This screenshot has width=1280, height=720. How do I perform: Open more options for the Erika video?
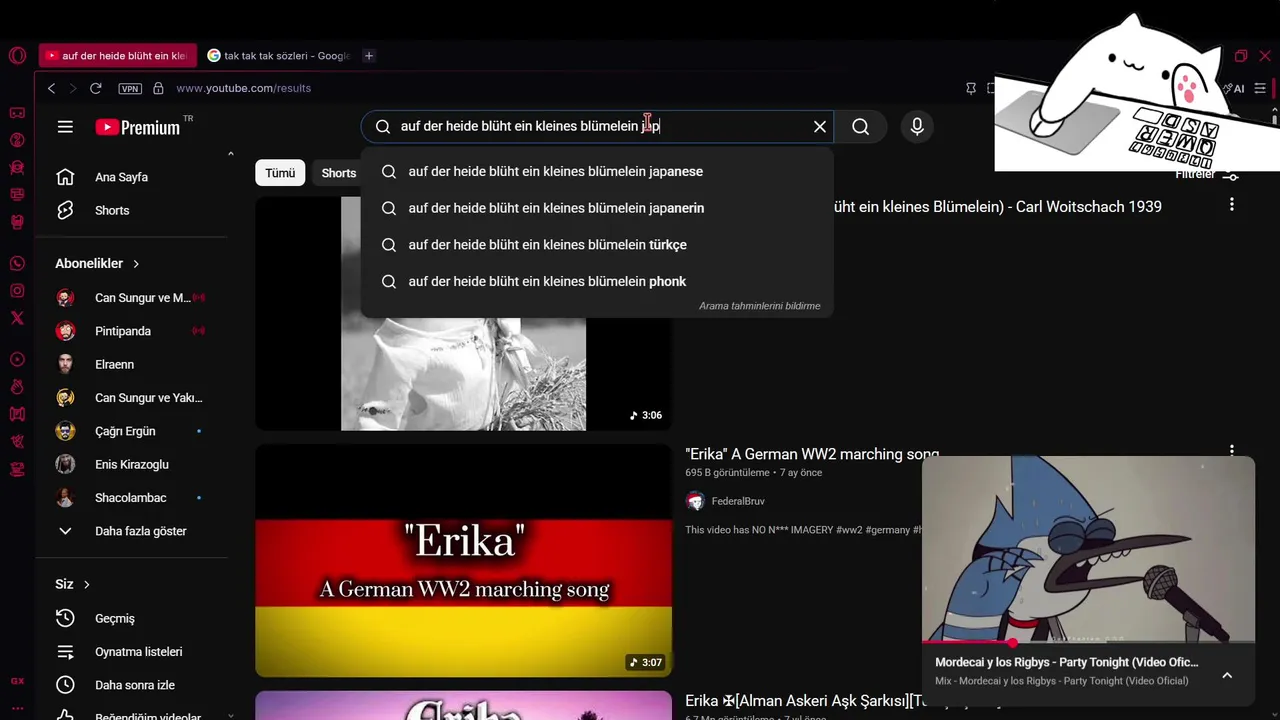[x=1231, y=451]
